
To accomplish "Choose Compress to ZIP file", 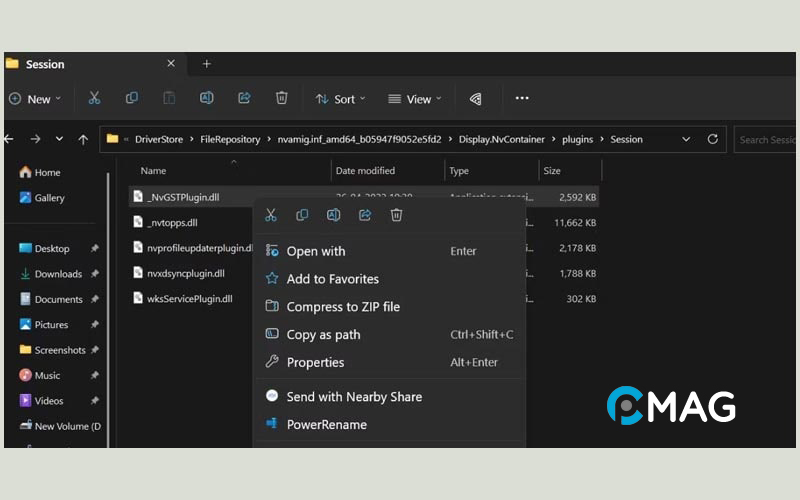I will [x=343, y=307].
